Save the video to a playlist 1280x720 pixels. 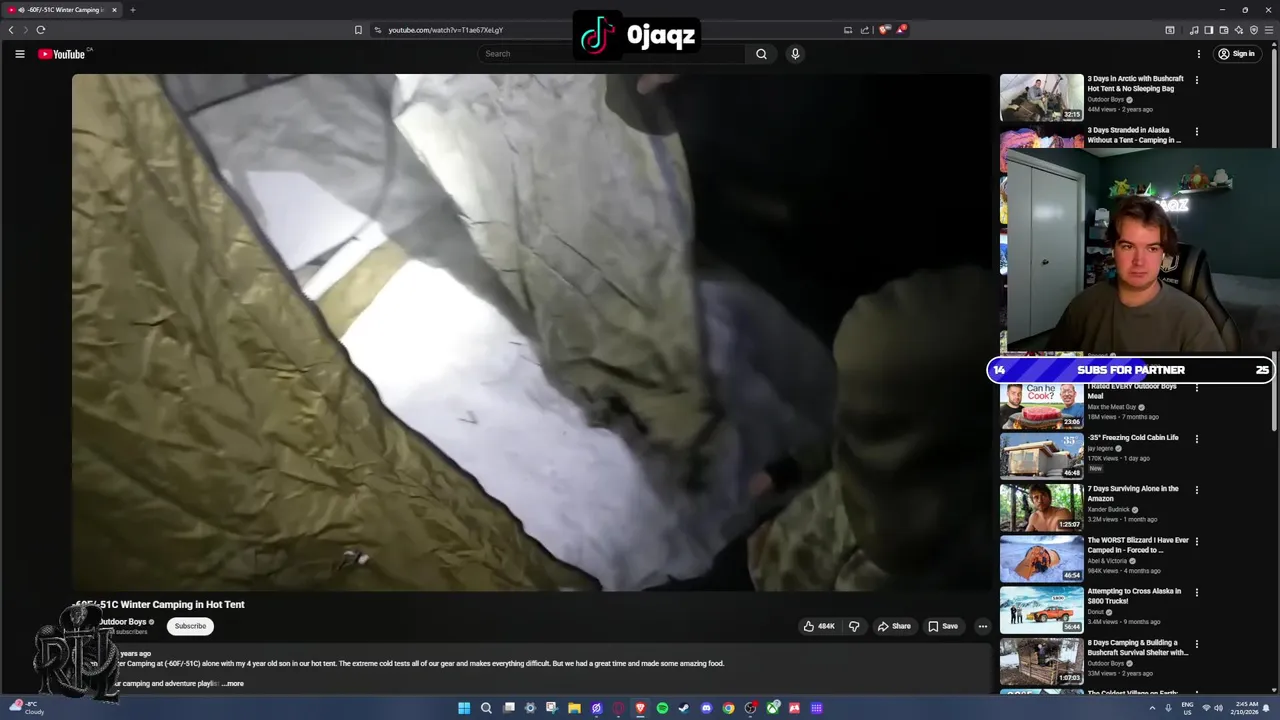(x=943, y=626)
